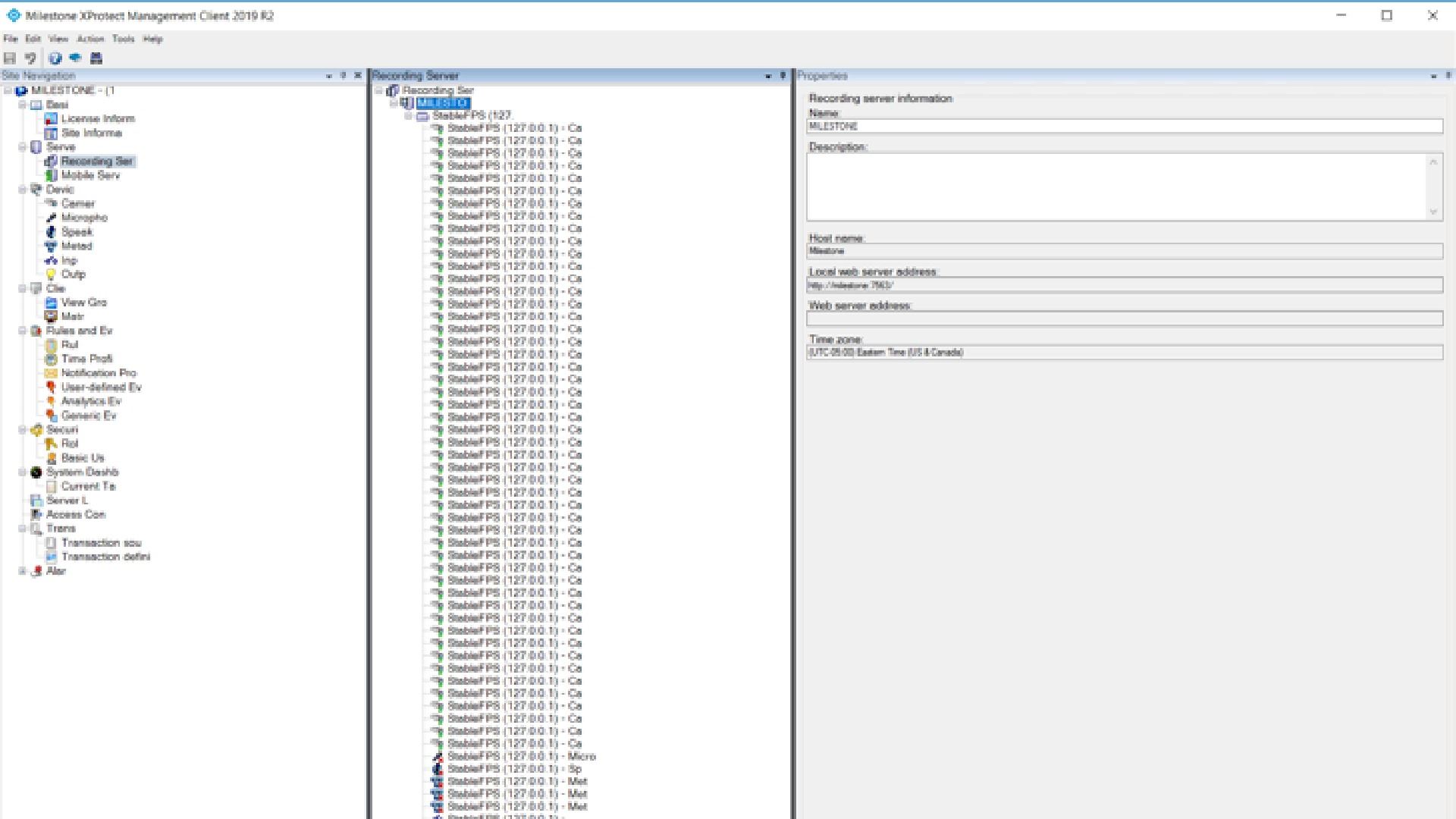Click the Analytics Events icon
Screen dimensions: 1456x819
[x=51, y=402]
